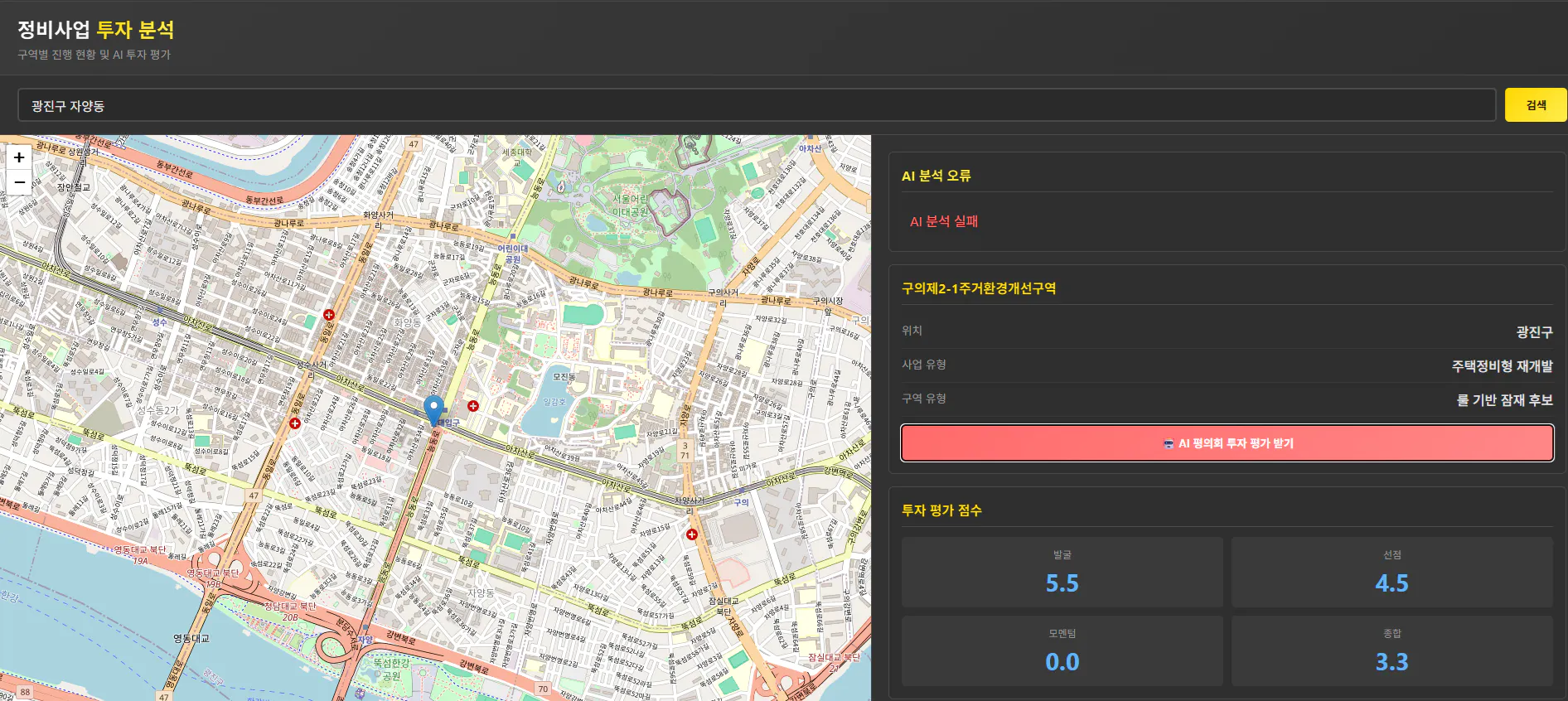Viewport: 1568px width, 701px height.
Task: Click hospital marker below 자양사거리
Action: click(x=691, y=534)
